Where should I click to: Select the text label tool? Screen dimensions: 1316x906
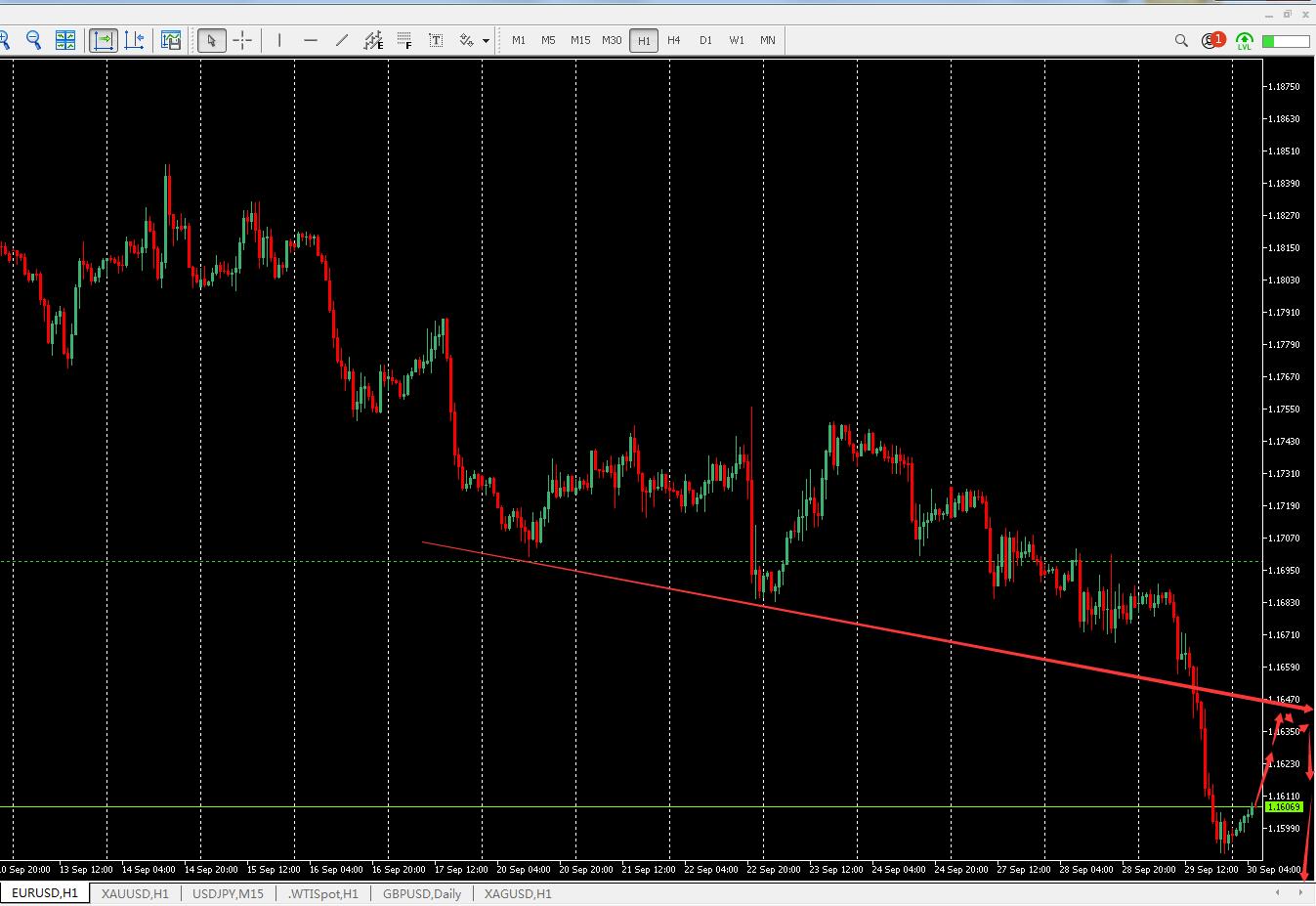(x=436, y=40)
